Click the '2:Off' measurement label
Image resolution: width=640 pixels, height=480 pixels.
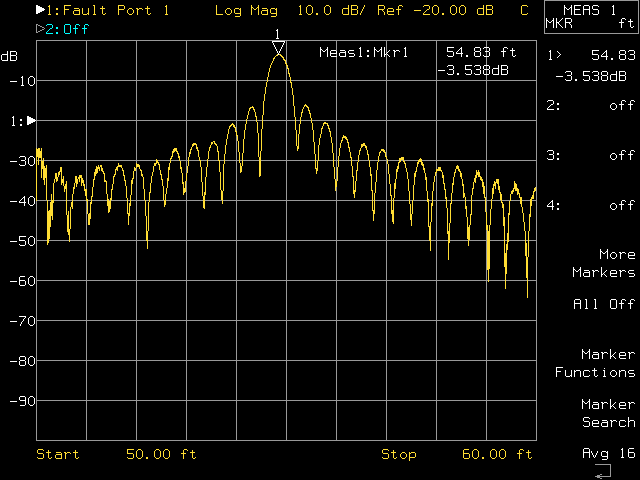click(67, 29)
